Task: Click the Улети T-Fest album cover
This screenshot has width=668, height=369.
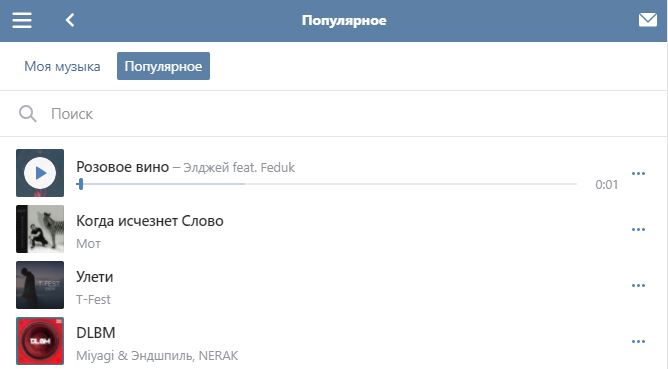Action: [40, 285]
